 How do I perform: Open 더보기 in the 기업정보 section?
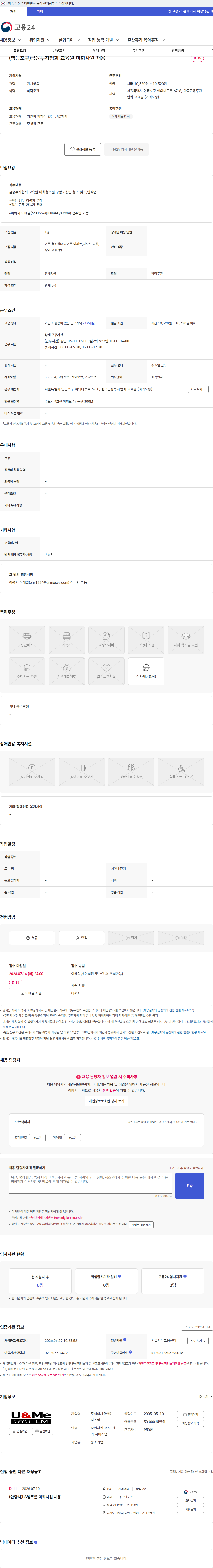[x=206, y=1396]
